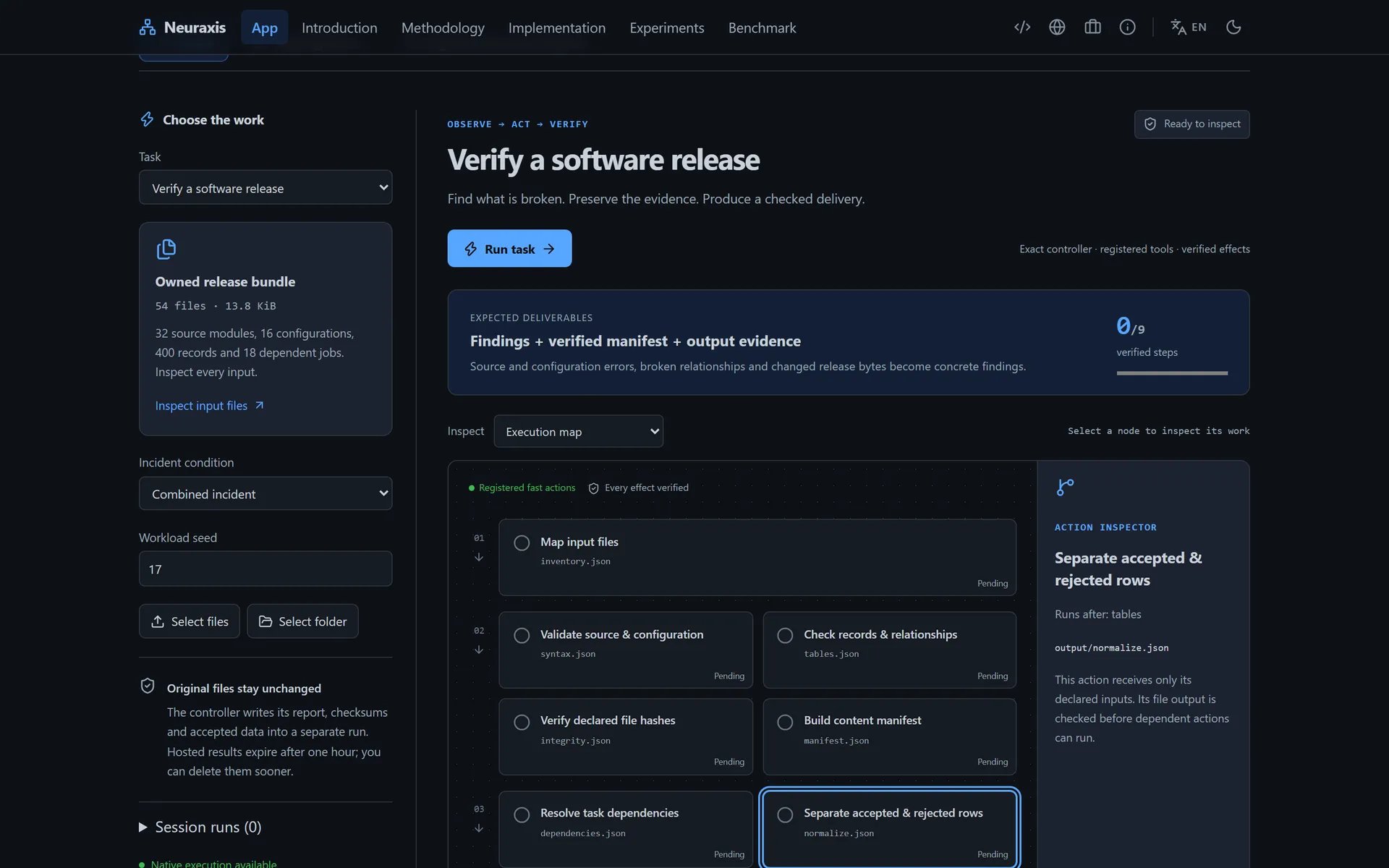
Task: Click the Run task button
Action: pos(509,248)
